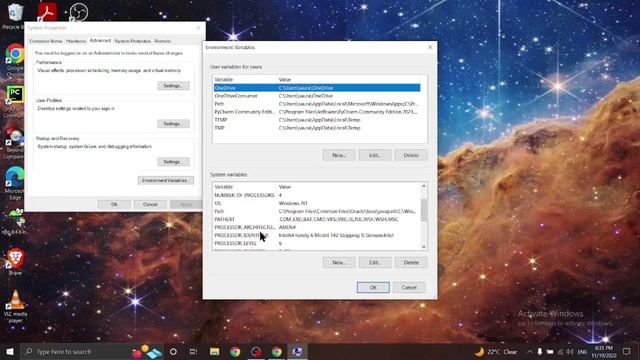The image size is (640, 360).
Task: Click the system variables scrollbar down arrow
Action: (x=424, y=247)
